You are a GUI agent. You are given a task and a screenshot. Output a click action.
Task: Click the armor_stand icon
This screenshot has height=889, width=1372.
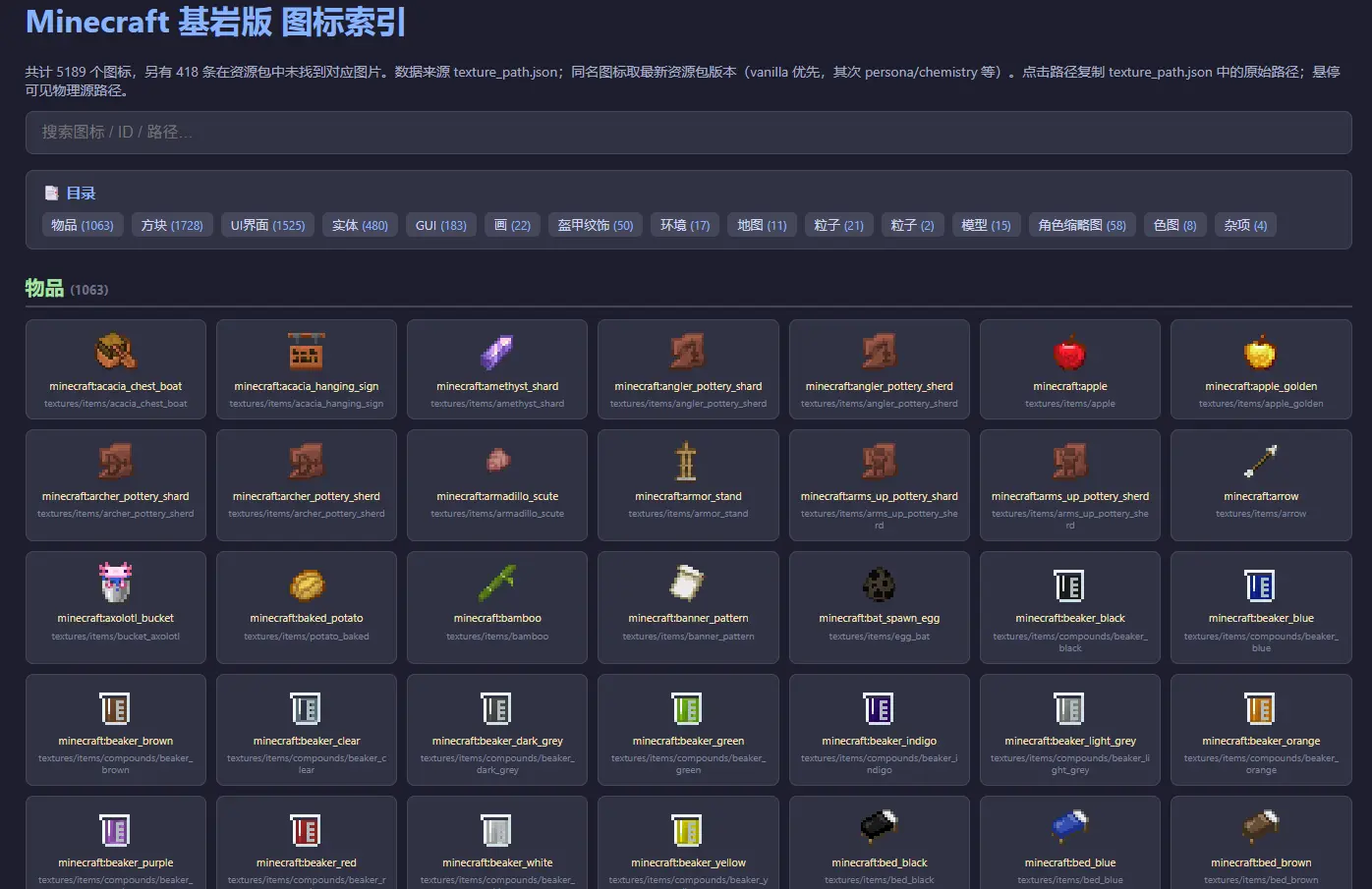pos(687,461)
